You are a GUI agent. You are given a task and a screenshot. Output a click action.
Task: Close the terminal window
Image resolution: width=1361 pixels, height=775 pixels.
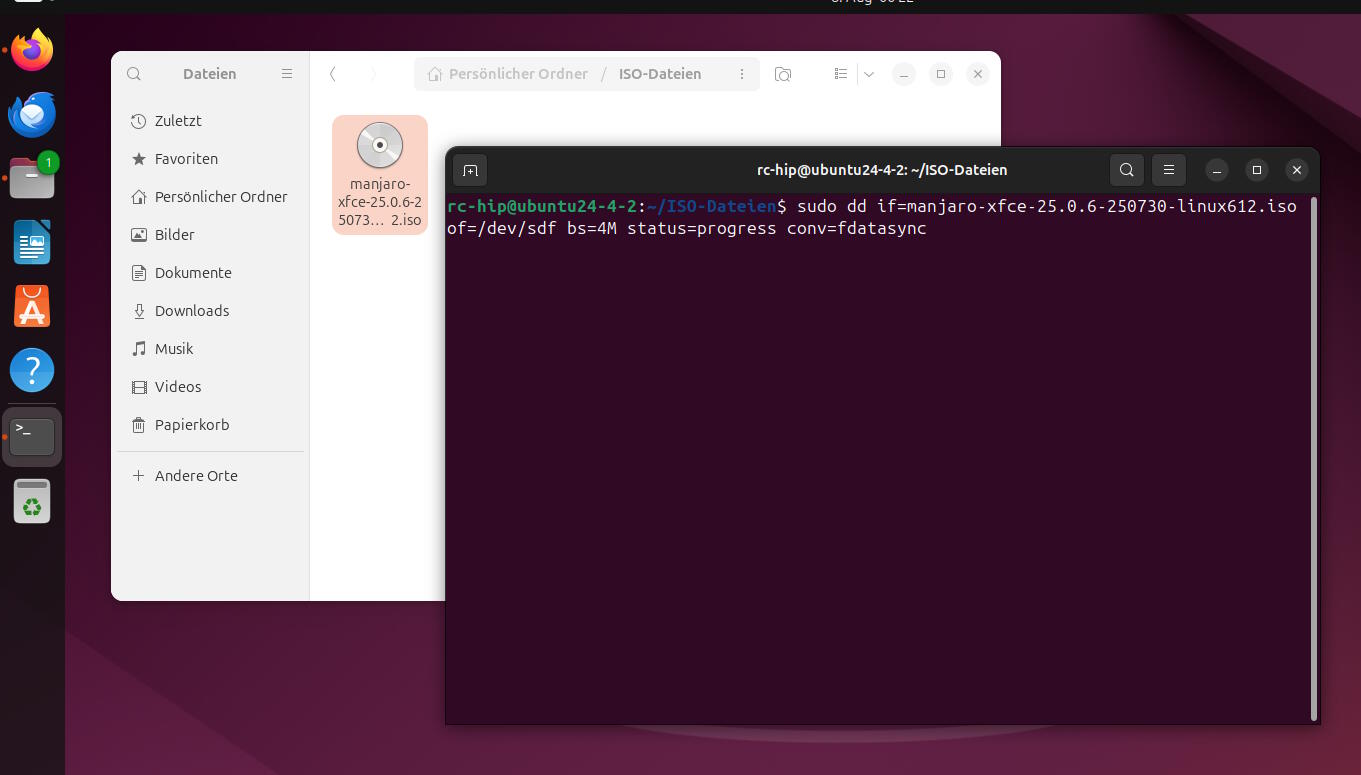1297,170
